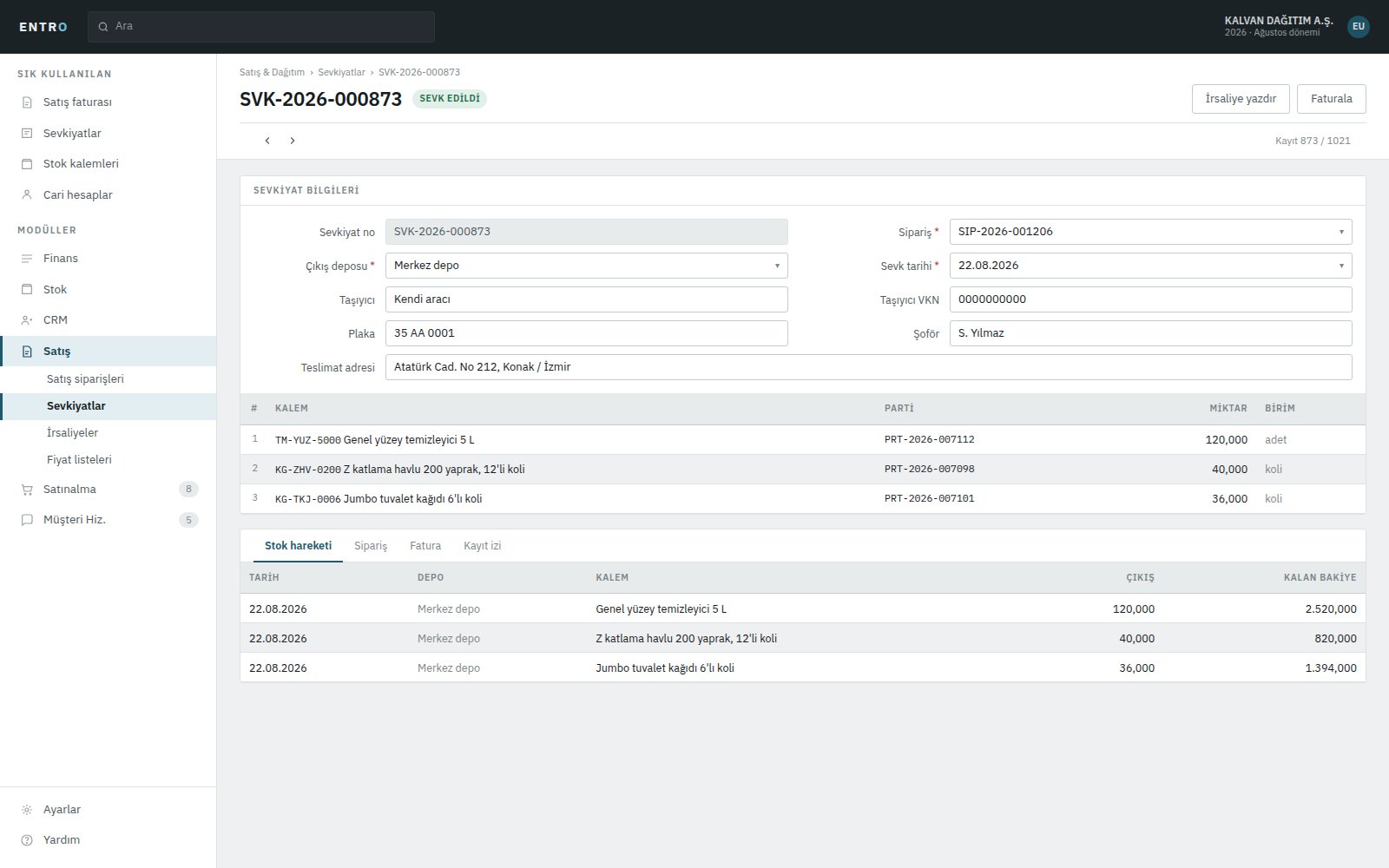Click the Cari hesaplar person icon

click(x=27, y=195)
